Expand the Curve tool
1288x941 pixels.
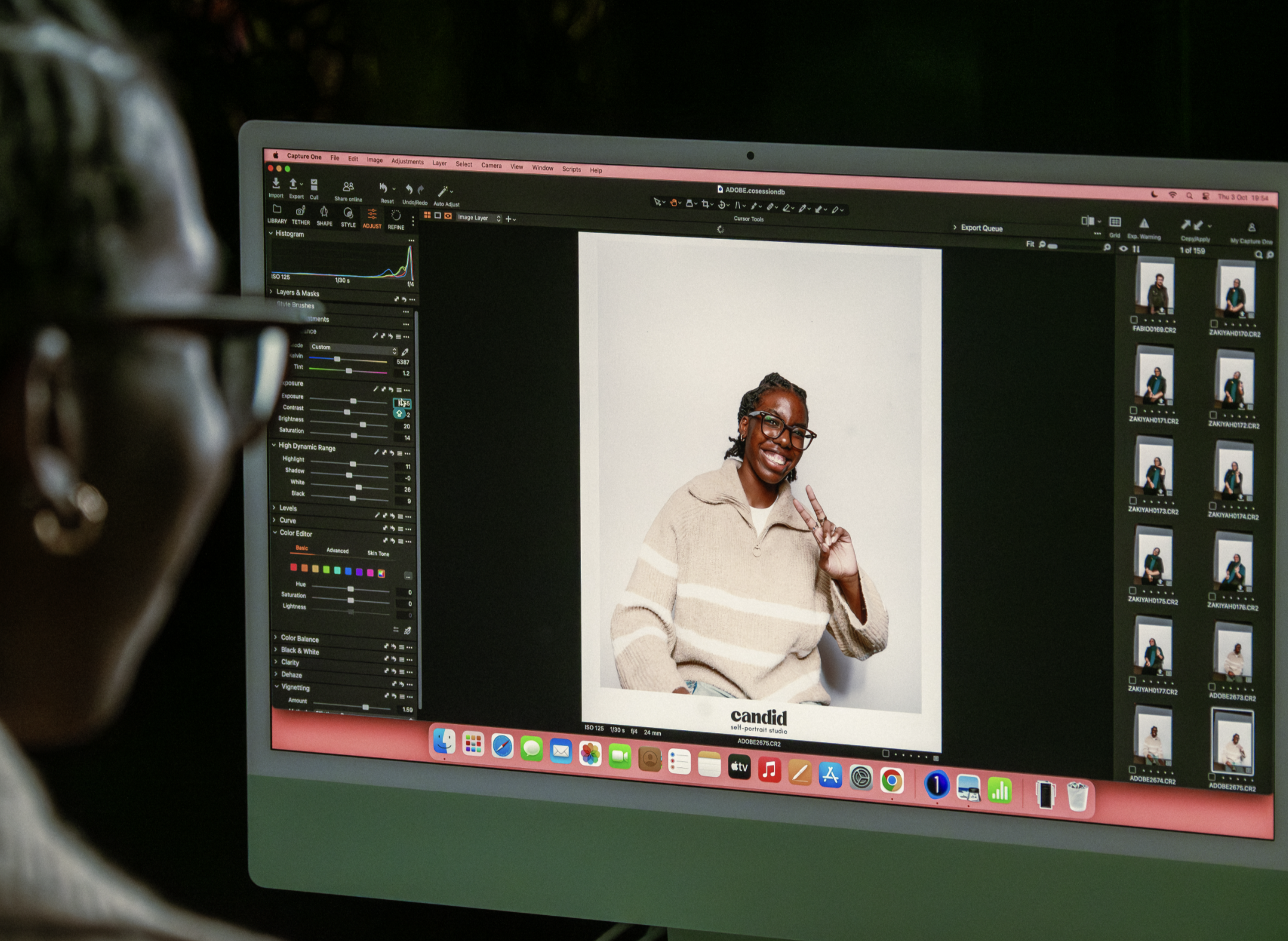coord(275,520)
